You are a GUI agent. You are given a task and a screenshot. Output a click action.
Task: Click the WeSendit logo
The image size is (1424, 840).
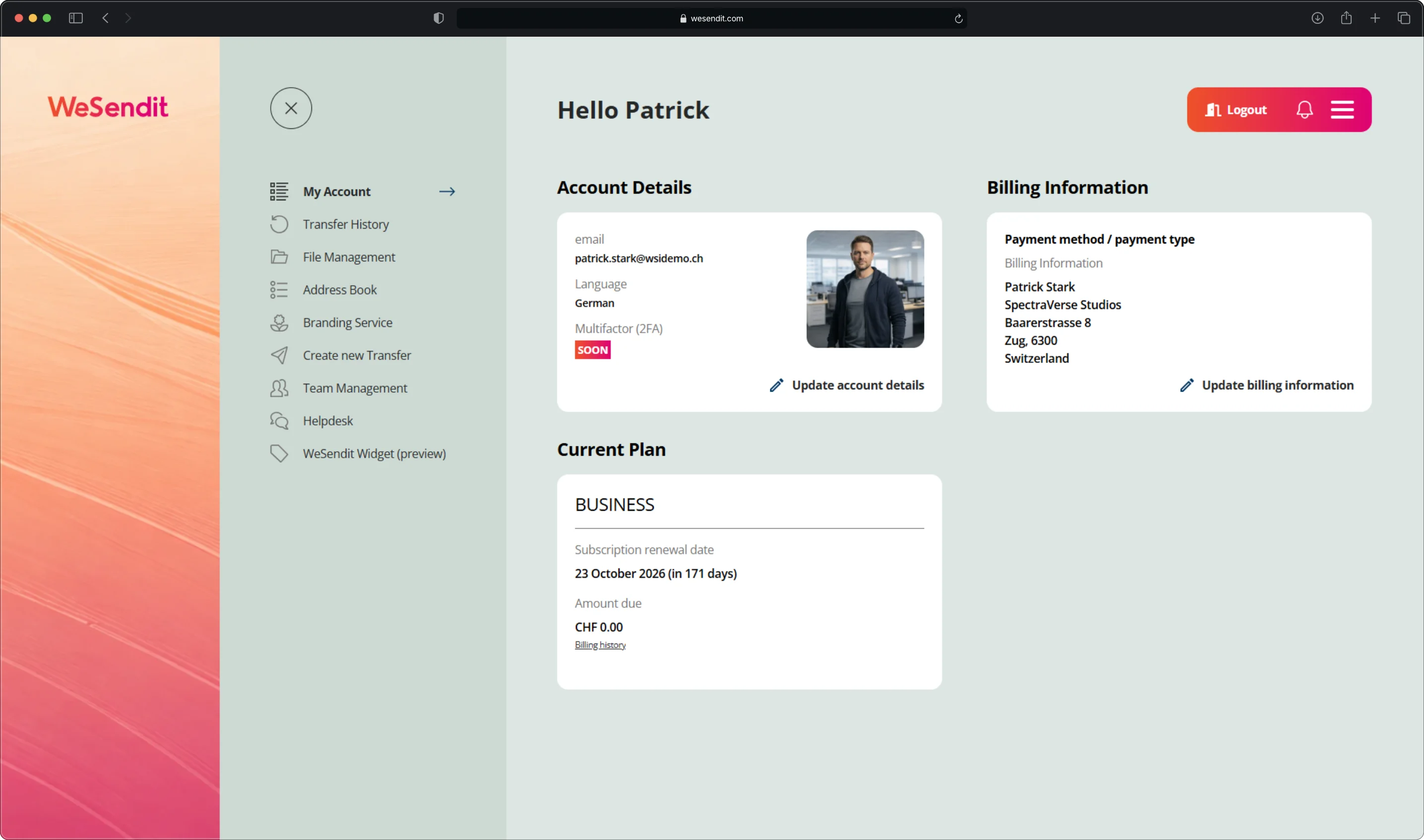click(108, 107)
